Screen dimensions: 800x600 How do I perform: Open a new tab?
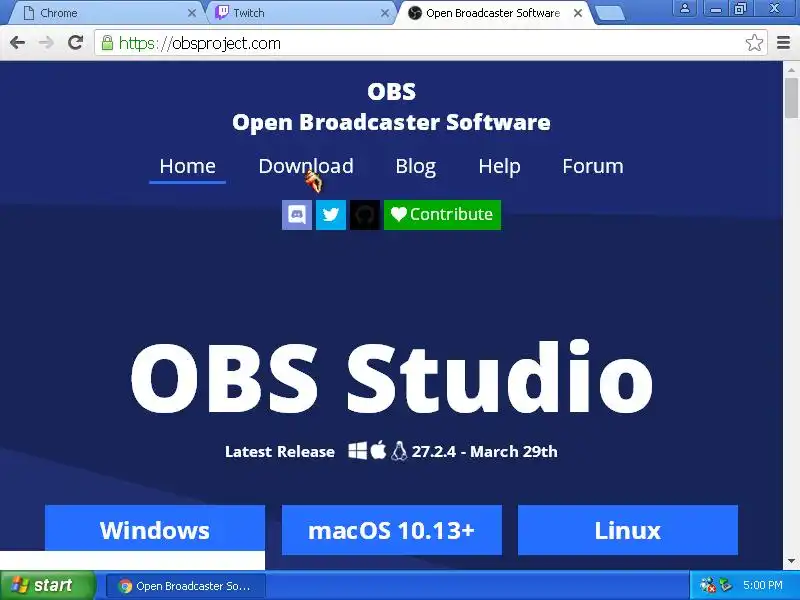point(610,13)
